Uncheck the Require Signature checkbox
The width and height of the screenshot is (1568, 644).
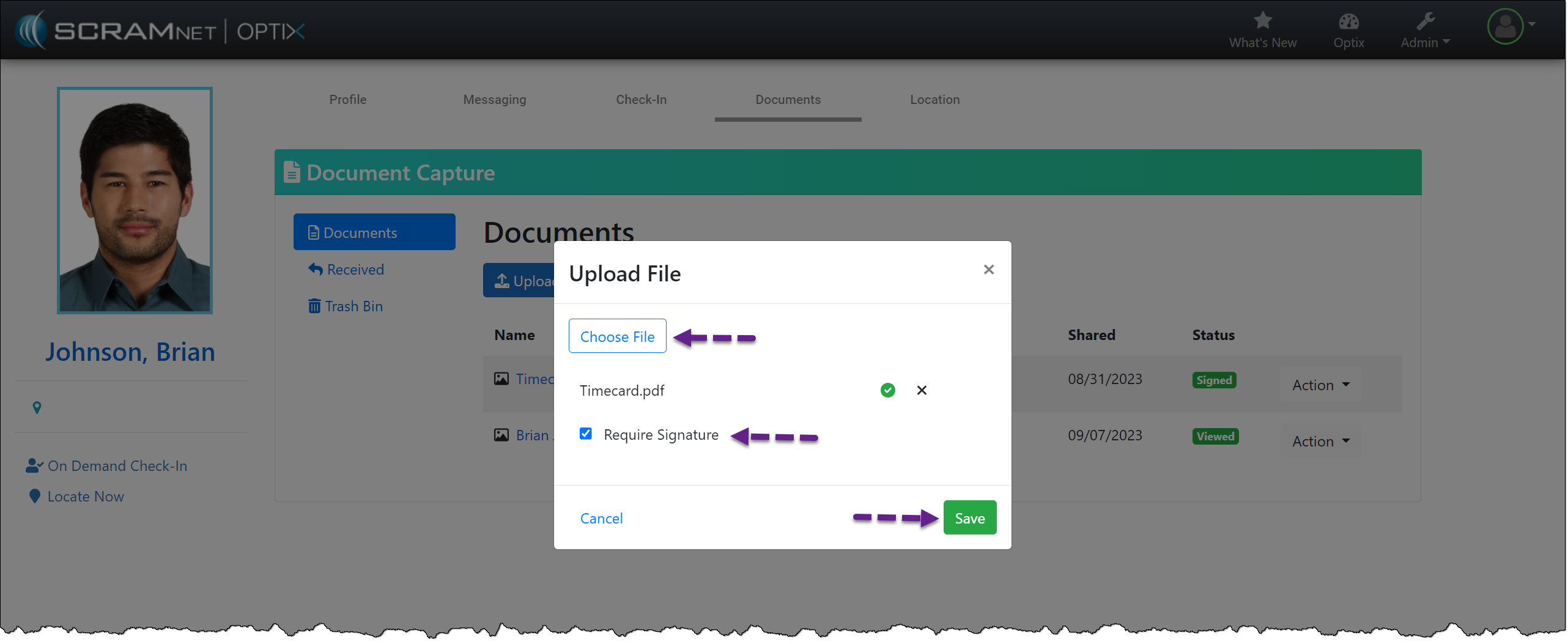coord(585,434)
